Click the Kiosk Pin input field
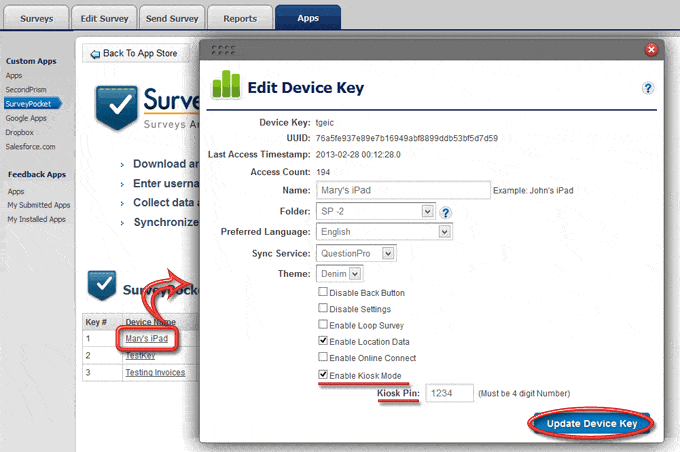This screenshot has width=680, height=452. click(x=449, y=395)
